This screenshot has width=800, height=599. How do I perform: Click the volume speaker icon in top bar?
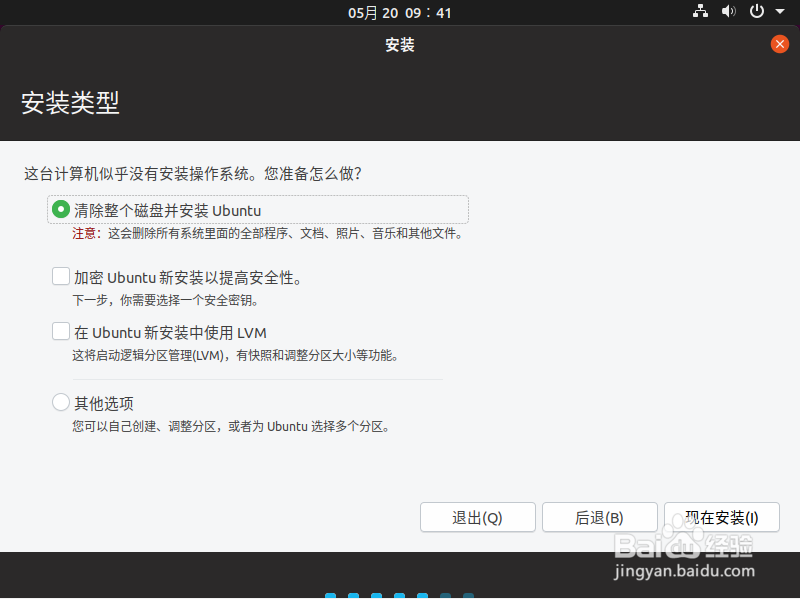(729, 11)
